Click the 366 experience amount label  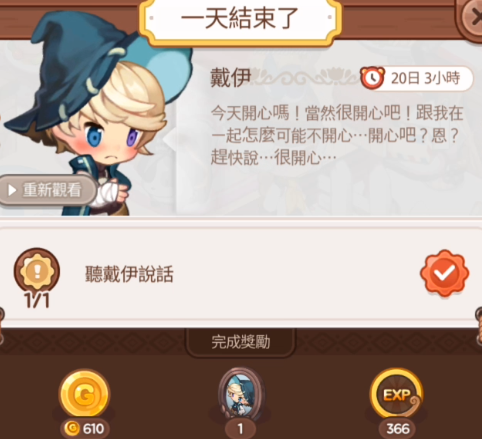point(398,429)
